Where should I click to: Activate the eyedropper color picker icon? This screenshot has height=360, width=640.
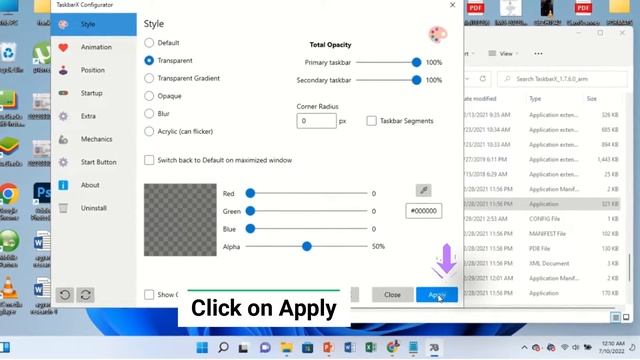click(424, 190)
